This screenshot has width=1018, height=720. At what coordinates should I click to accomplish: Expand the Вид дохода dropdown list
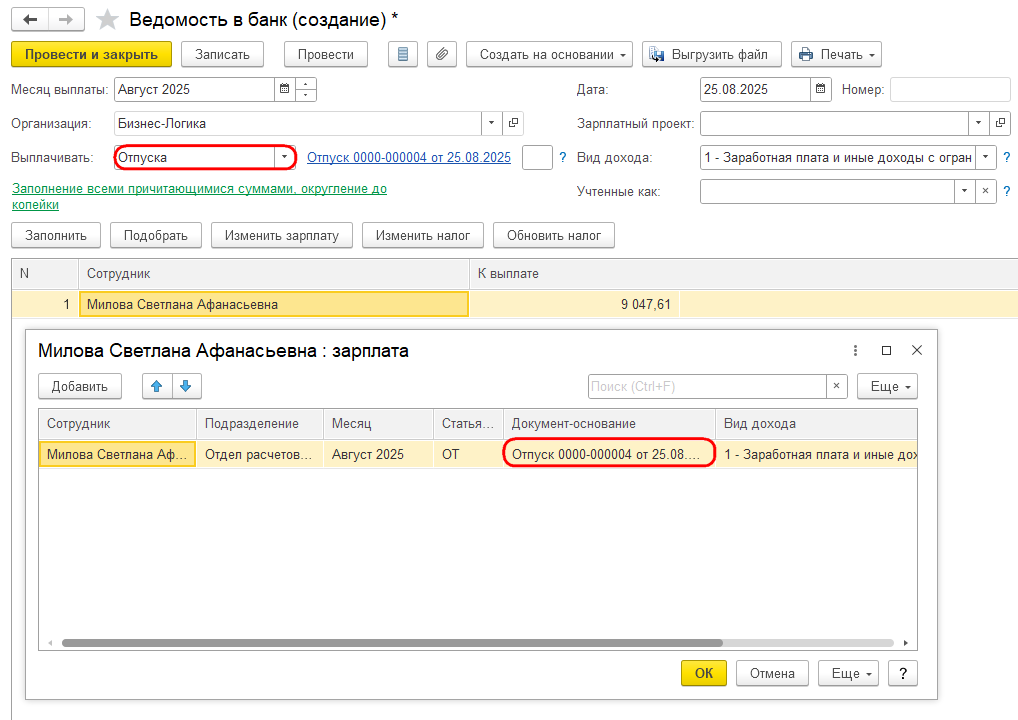[986, 157]
